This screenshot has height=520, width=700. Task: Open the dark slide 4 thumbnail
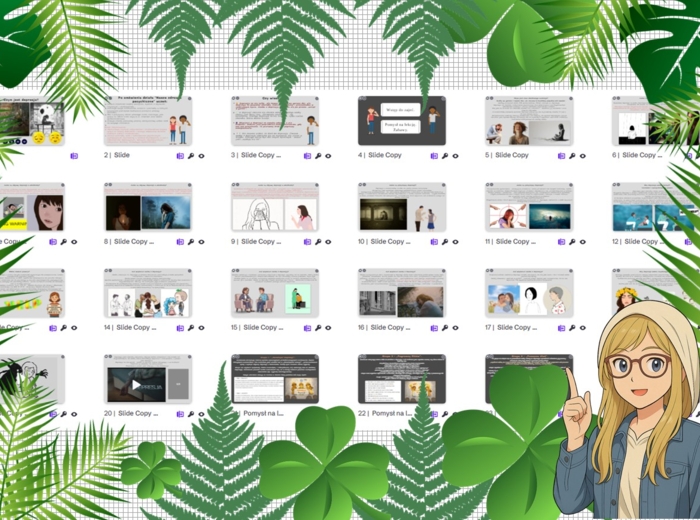tap(402, 121)
